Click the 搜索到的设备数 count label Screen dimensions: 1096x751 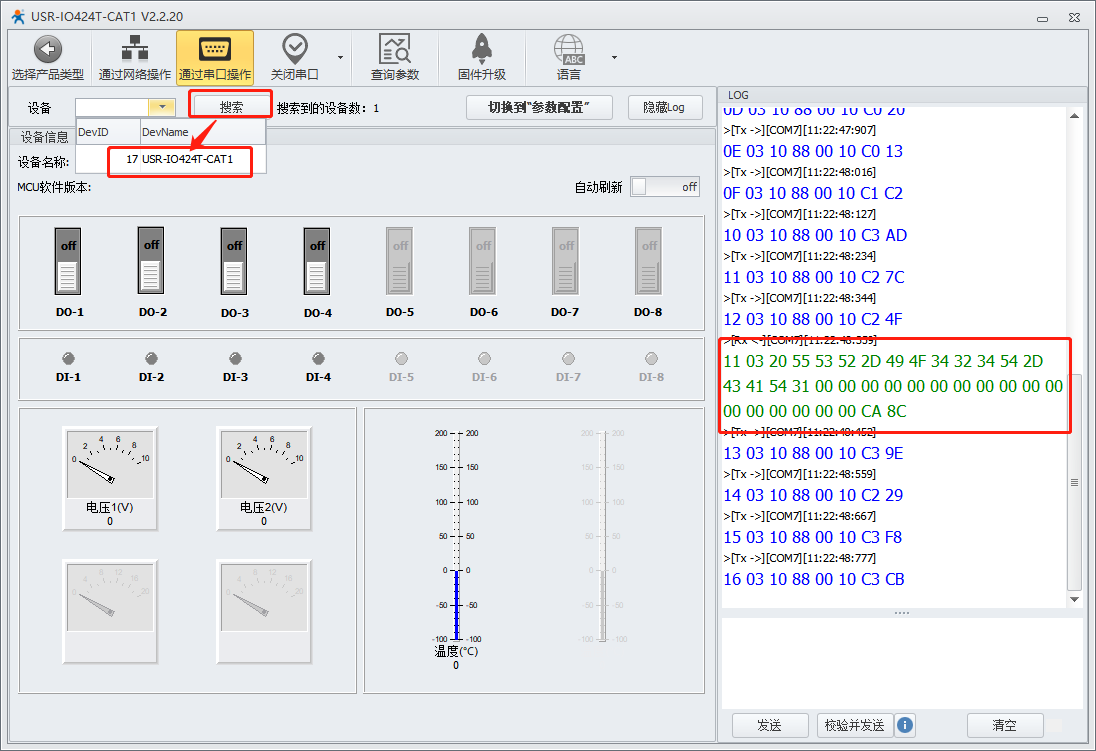click(328, 108)
